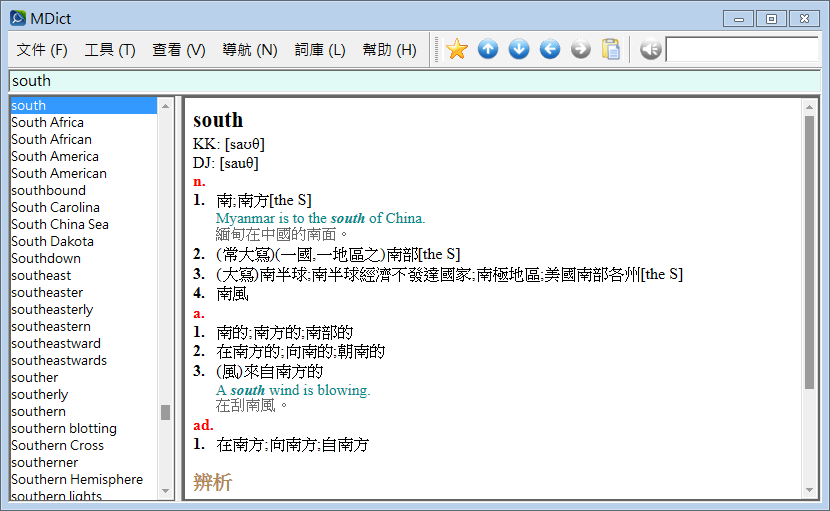
Task: Click example 'A south wind is blowing.'
Action: pyautogui.click(x=293, y=390)
